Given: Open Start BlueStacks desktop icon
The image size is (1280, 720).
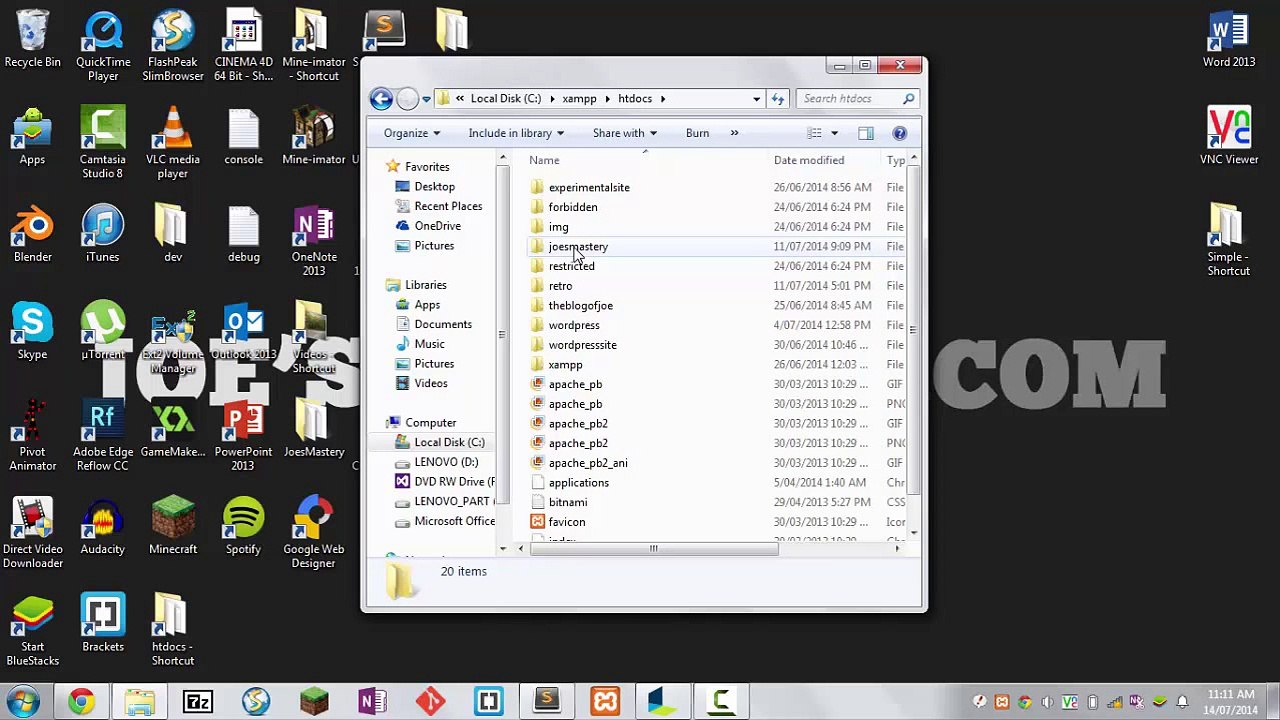Looking at the screenshot, I should [x=32, y=630].
